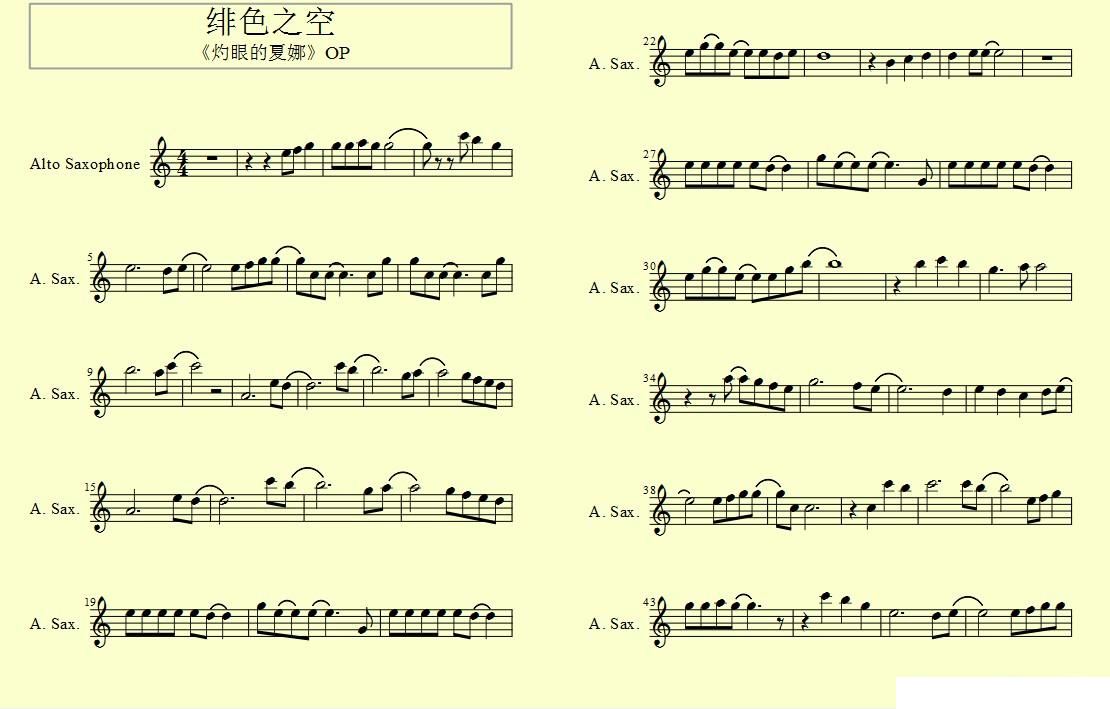The height and width of the screenshot is (709, 1110).
Task: Select measure number 34
Action: tap(649, 379)
